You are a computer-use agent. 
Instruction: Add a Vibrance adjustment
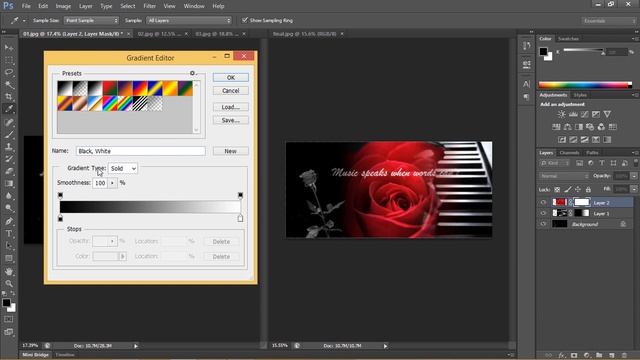coord(607,114)
